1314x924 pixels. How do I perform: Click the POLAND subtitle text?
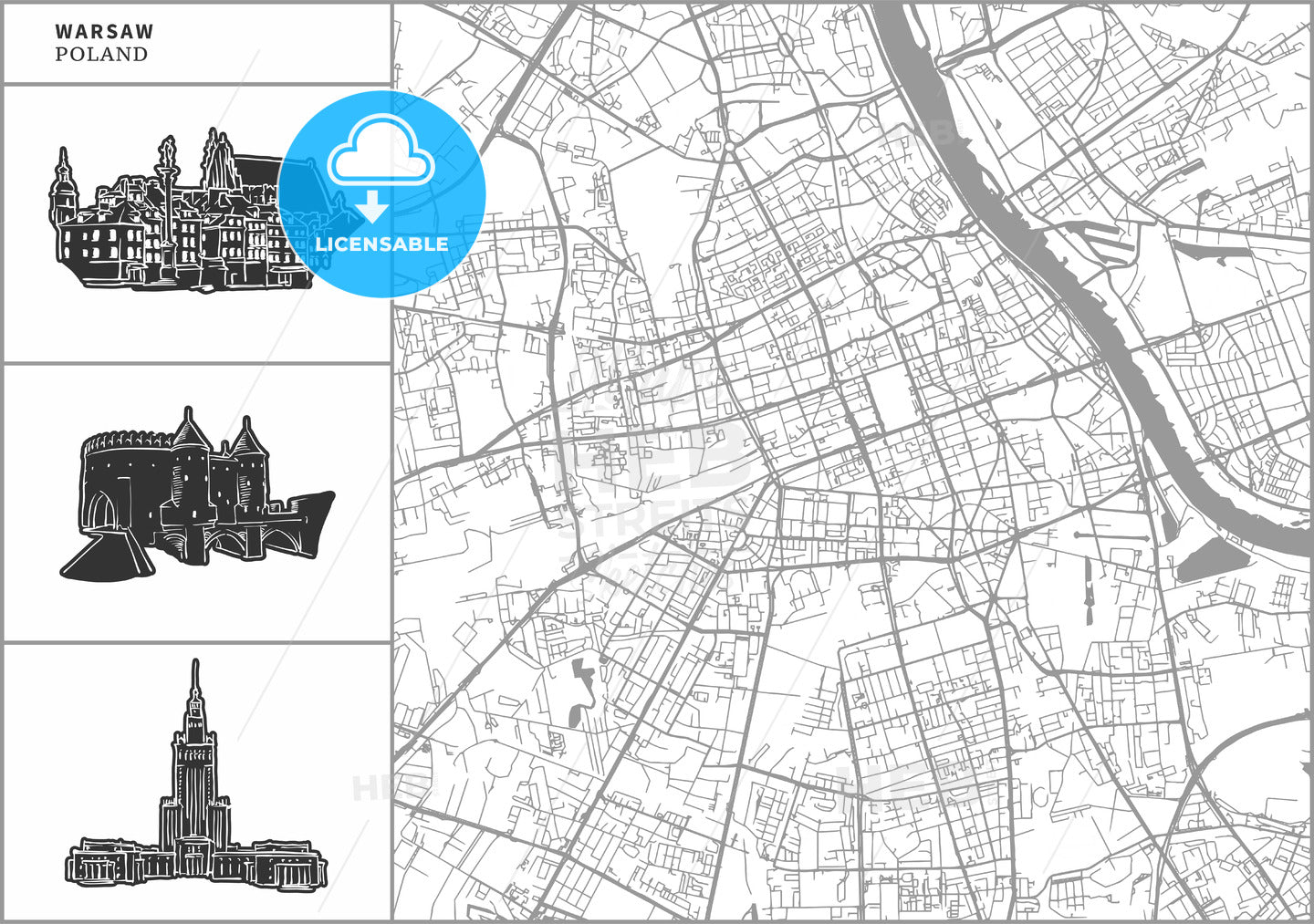pos(100,55)
